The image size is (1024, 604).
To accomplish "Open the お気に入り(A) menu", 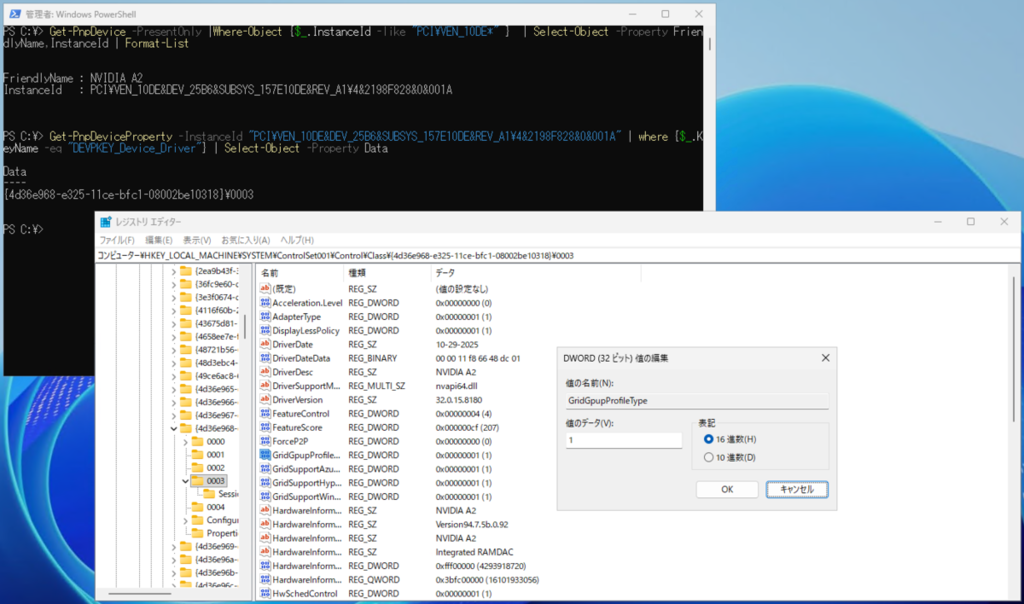I will [246, 240].
